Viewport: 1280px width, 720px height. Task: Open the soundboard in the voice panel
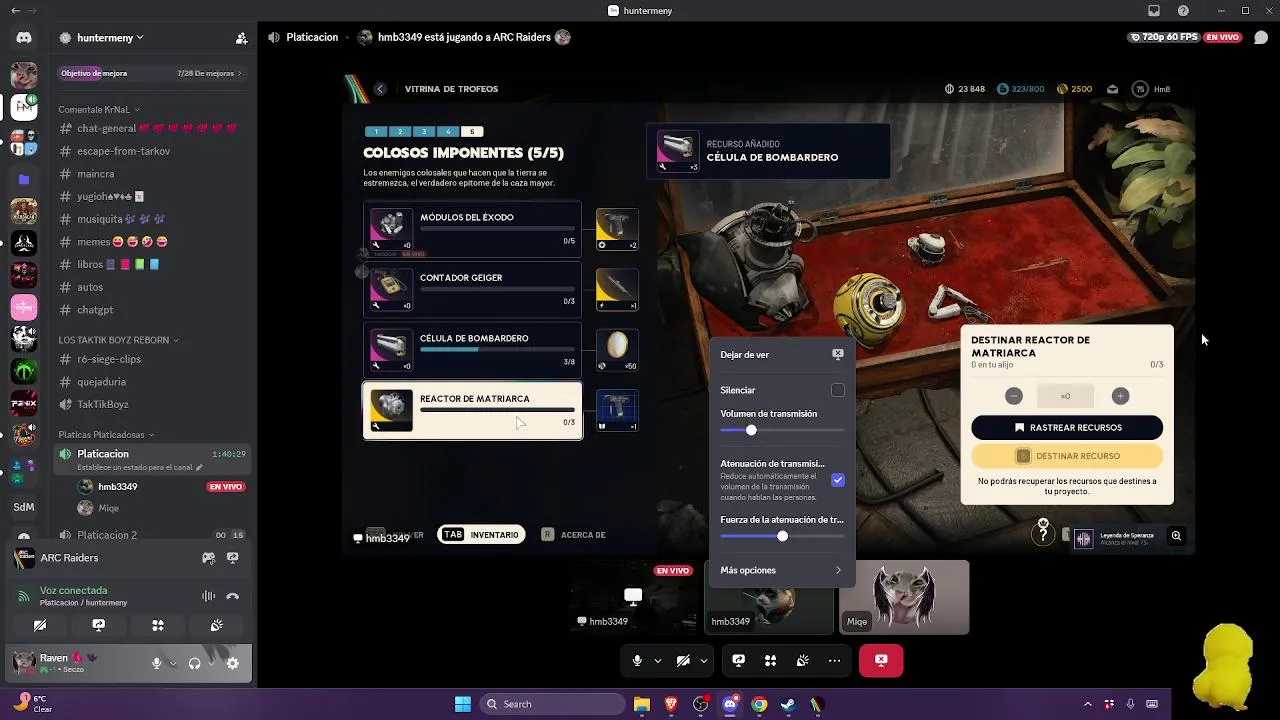[x=216, y=625]
